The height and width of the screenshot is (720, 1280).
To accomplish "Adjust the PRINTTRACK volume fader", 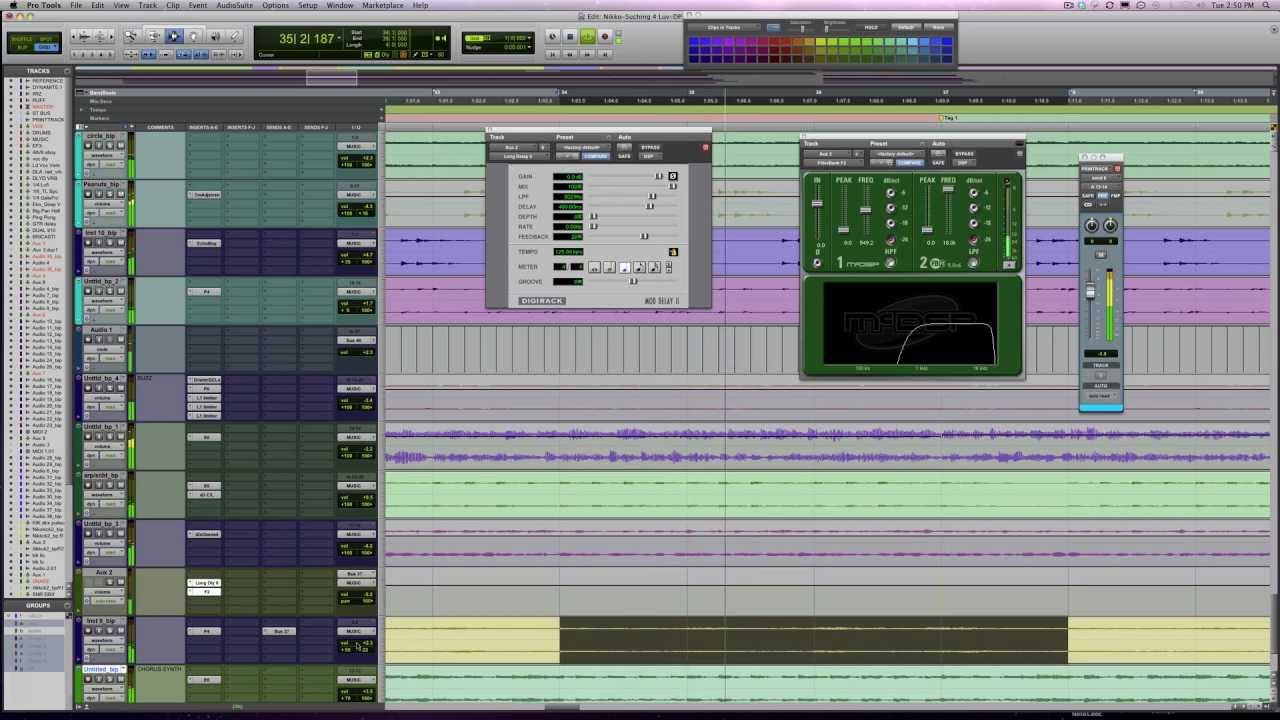I will click(1091, 291).
